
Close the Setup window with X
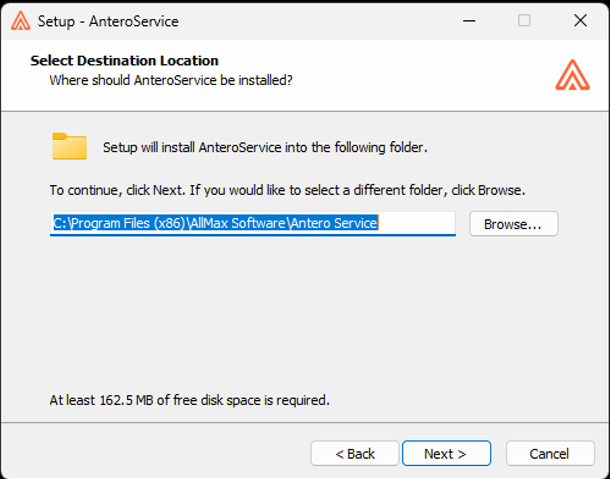click(580, 20)
